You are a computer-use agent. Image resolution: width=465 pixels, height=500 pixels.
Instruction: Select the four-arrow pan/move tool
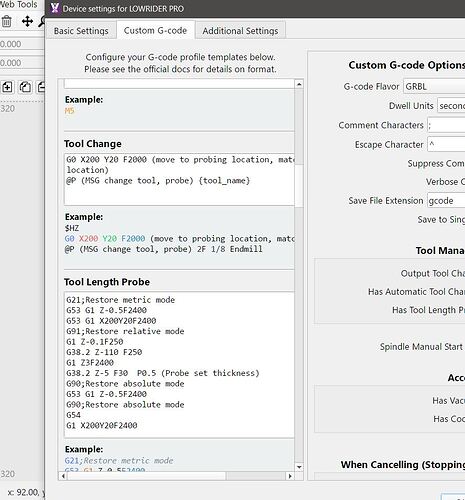(27, 22)
